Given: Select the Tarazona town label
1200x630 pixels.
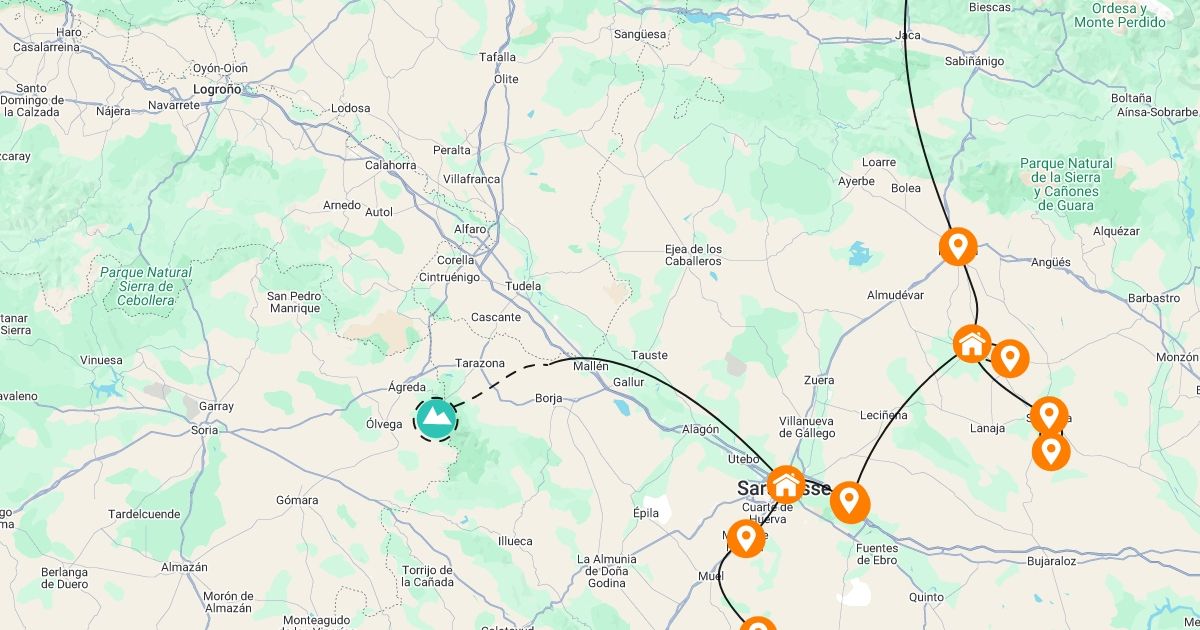Looking at the screenshot, I should [480, 363].
